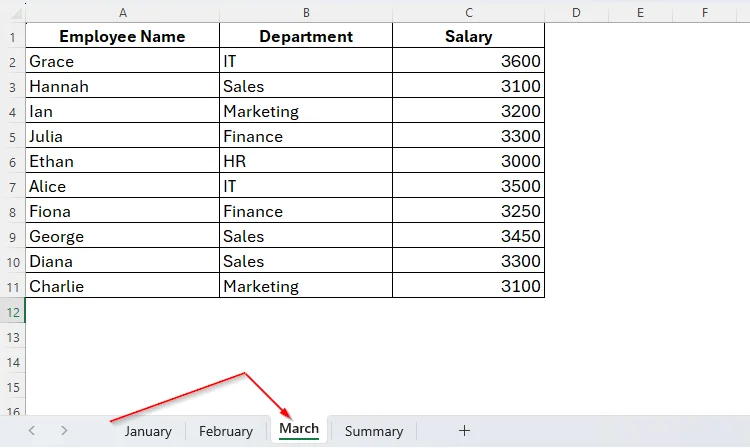Select the cell containing Diana
The image size is (750, 448).
(x=122, y=261)
